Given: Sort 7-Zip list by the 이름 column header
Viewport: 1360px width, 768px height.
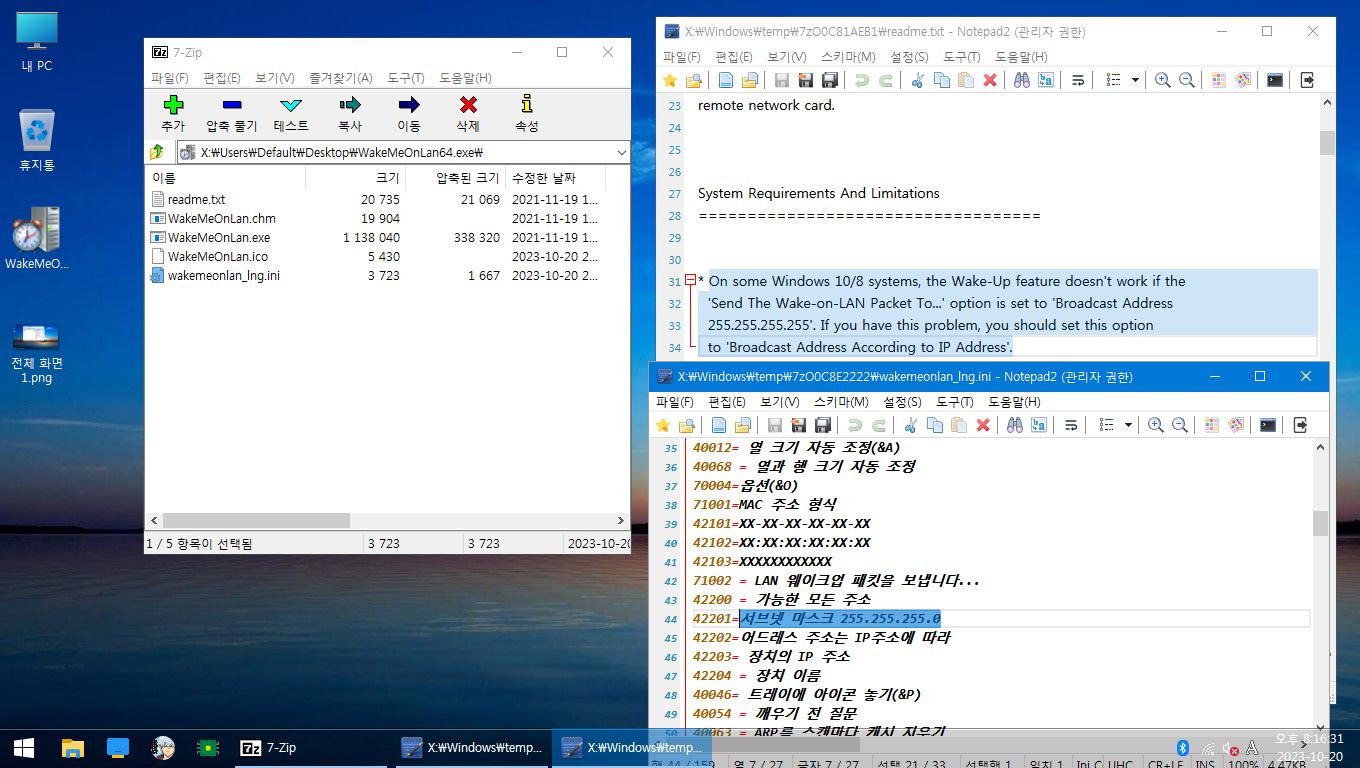Looking at the screenshot, I should coord(226,178).
